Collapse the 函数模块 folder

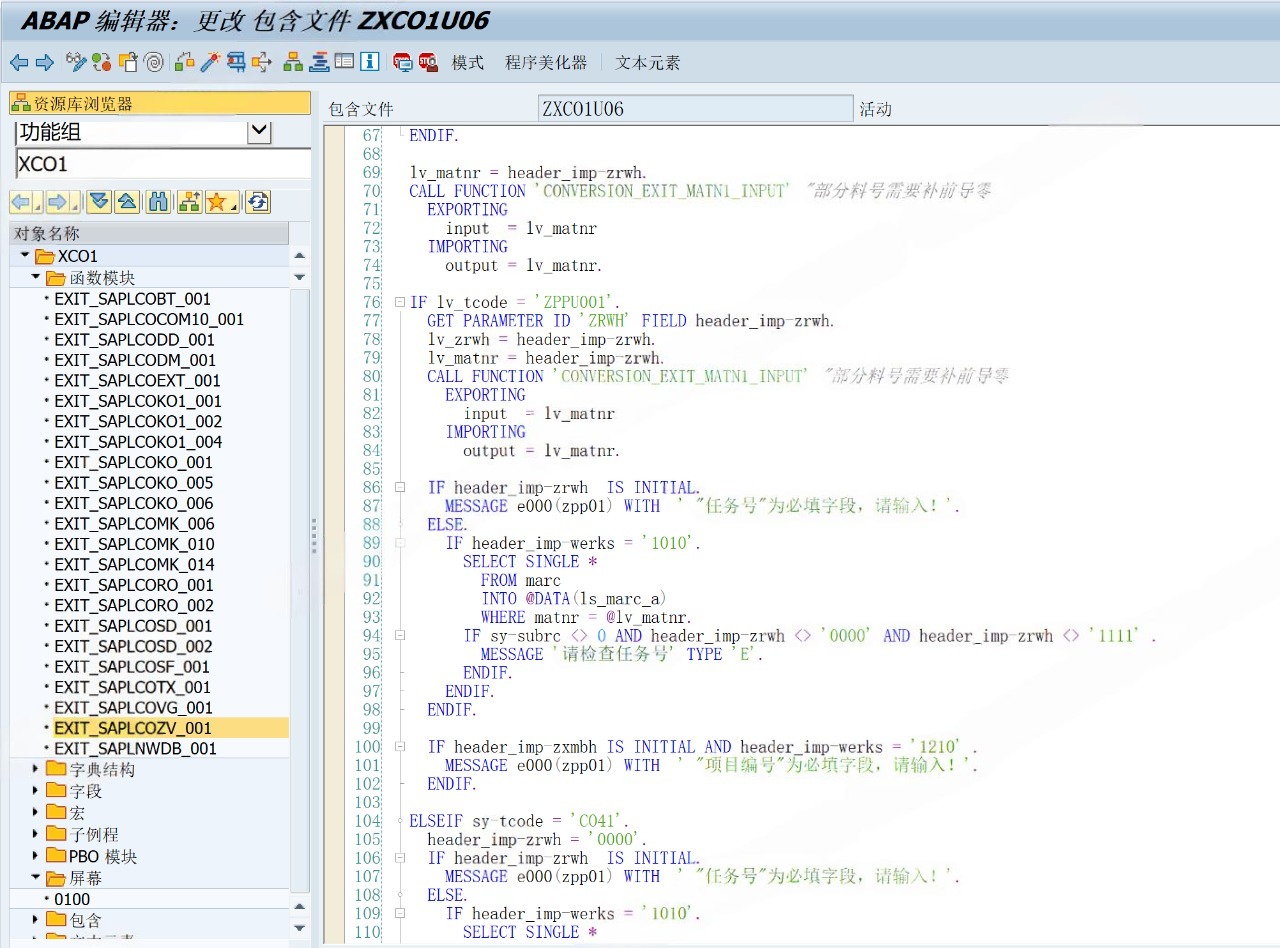pyautogui.click(x=36, y=277)
